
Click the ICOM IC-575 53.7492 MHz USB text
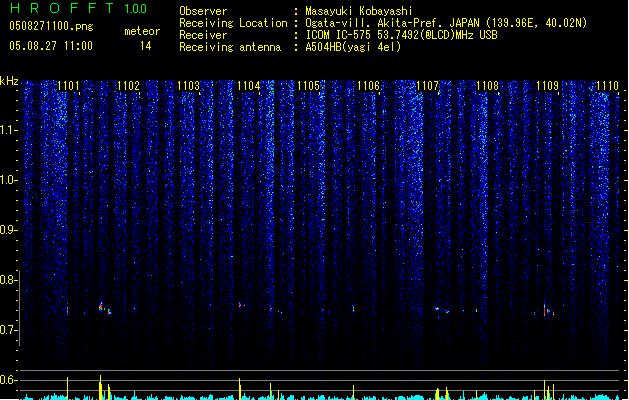click(401, 35)
